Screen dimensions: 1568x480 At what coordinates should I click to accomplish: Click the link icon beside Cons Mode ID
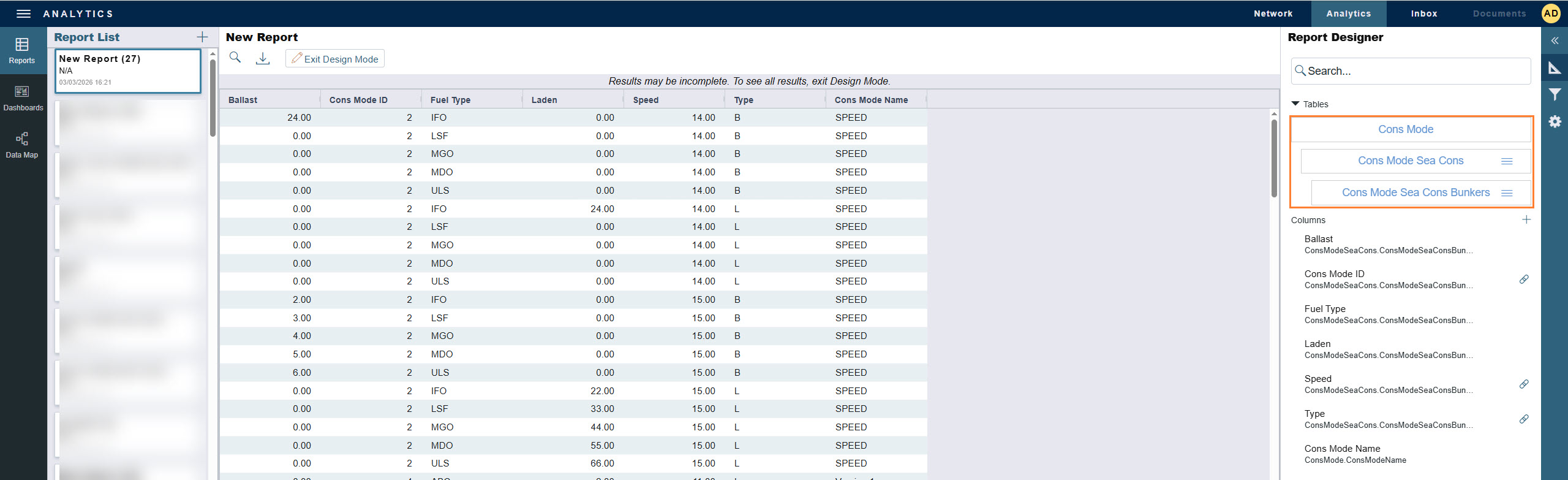[x=1524, y=280]
